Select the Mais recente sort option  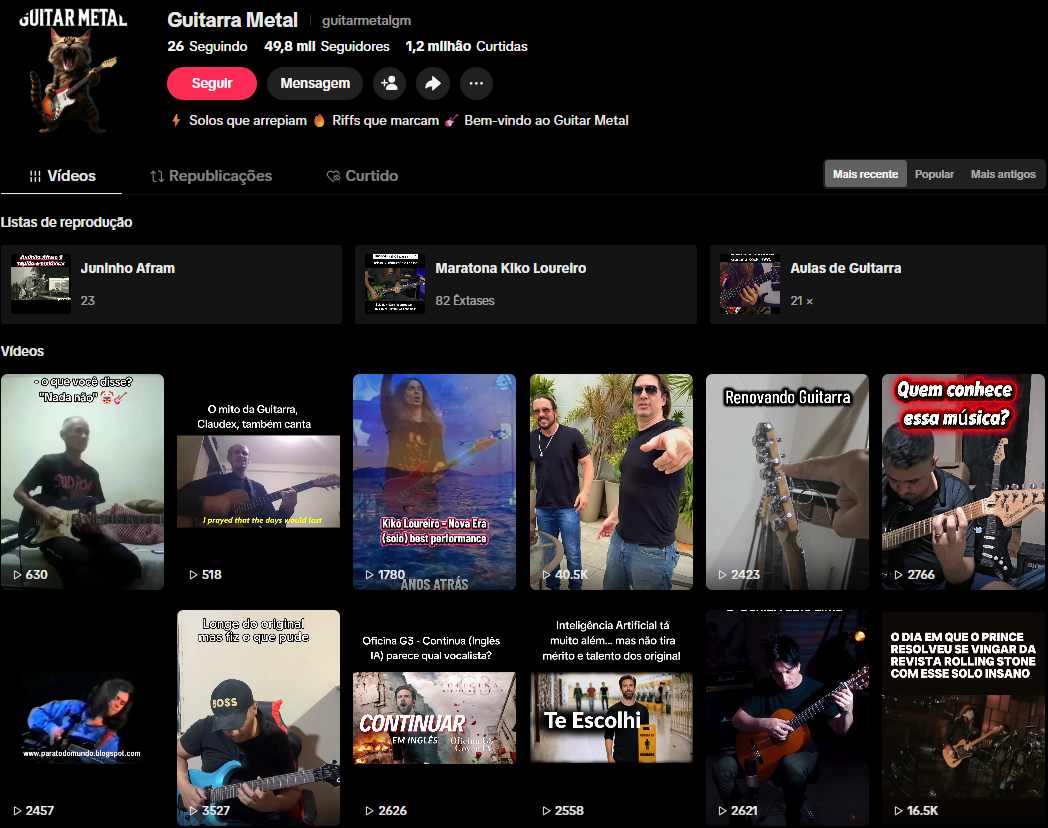(x=865, y=174)
